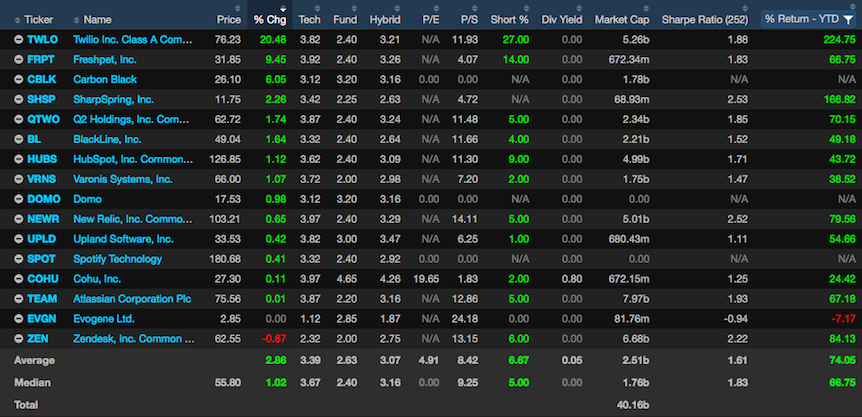The width and height of the screenshot is (862, 417).
Task: Remove HUBS using its minus icon
Action: click(x=19, y=159)
